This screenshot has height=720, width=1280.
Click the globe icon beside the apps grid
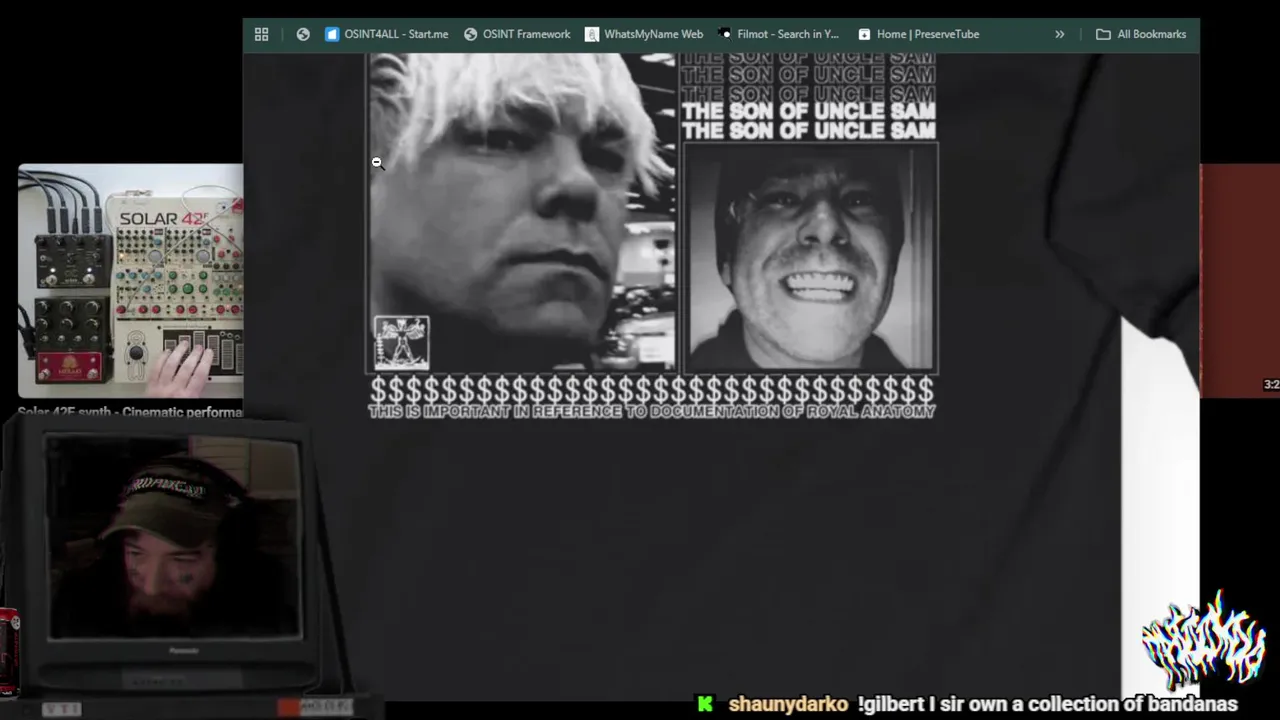pyautogui.click(x=303, y=34)
